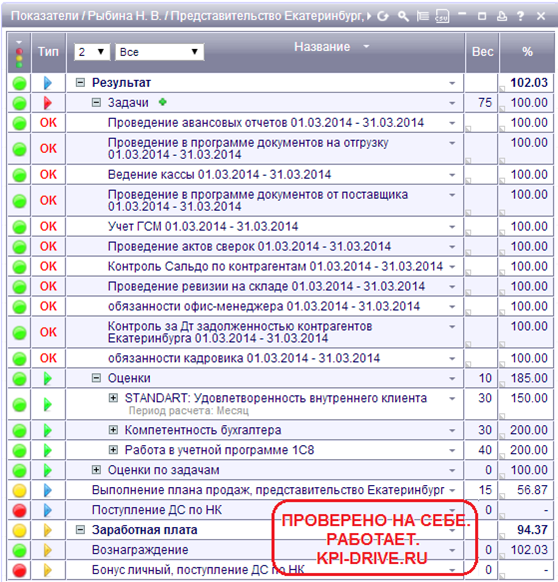Open row menu arrow of обязанности кадровика
The height and width of the screenshot is (582, 558).
[x=452, y=359]
